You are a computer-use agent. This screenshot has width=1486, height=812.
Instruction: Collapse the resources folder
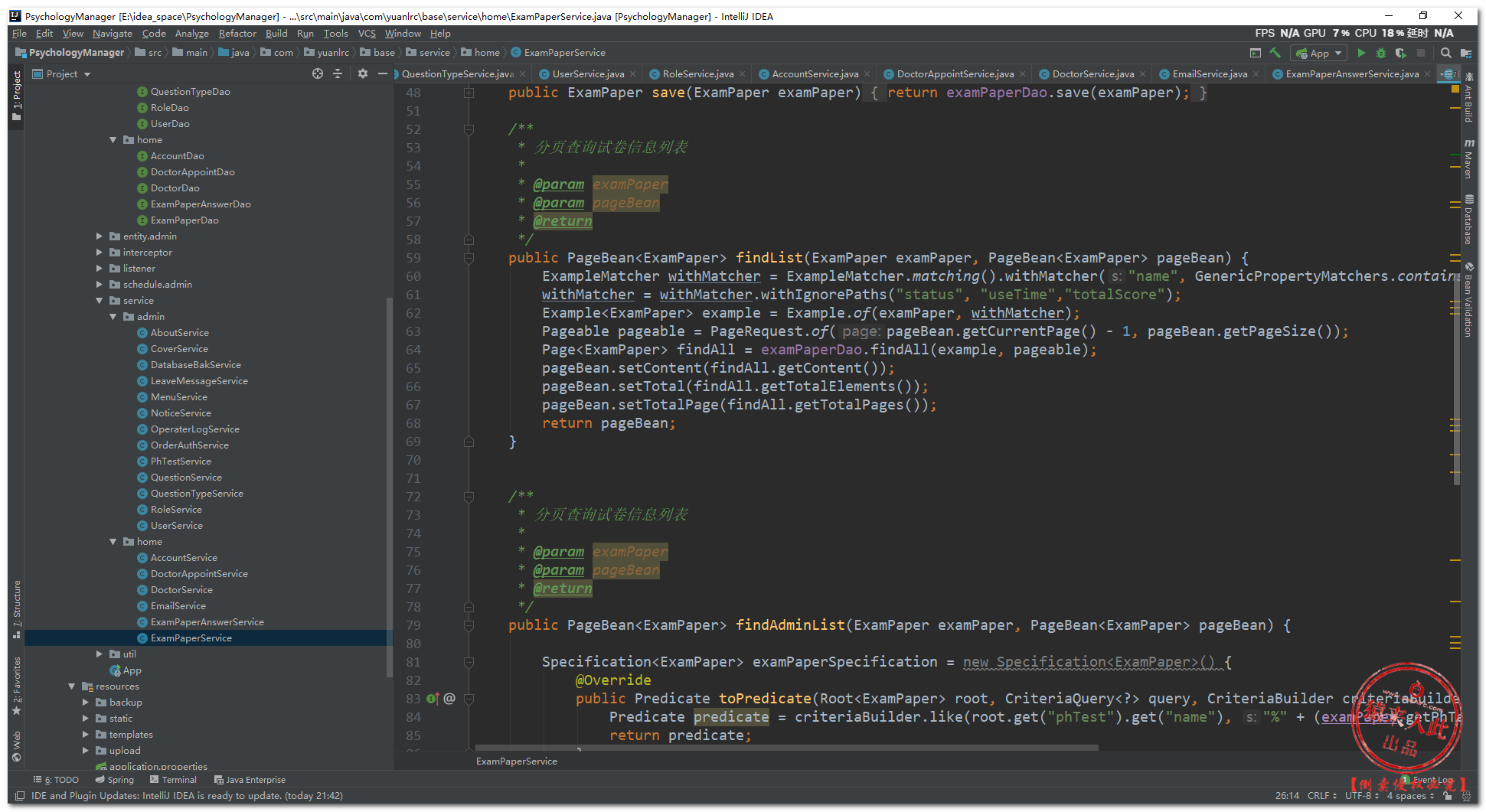click(72, 686)
